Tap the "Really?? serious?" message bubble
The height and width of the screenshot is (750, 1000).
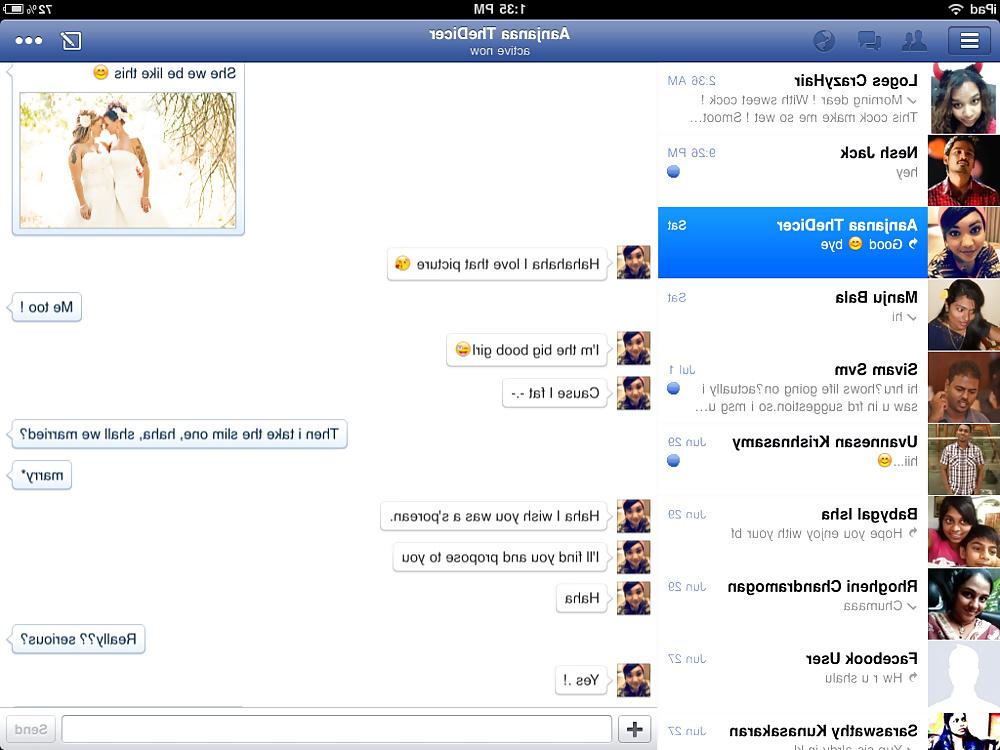click(x=78, y=639)
